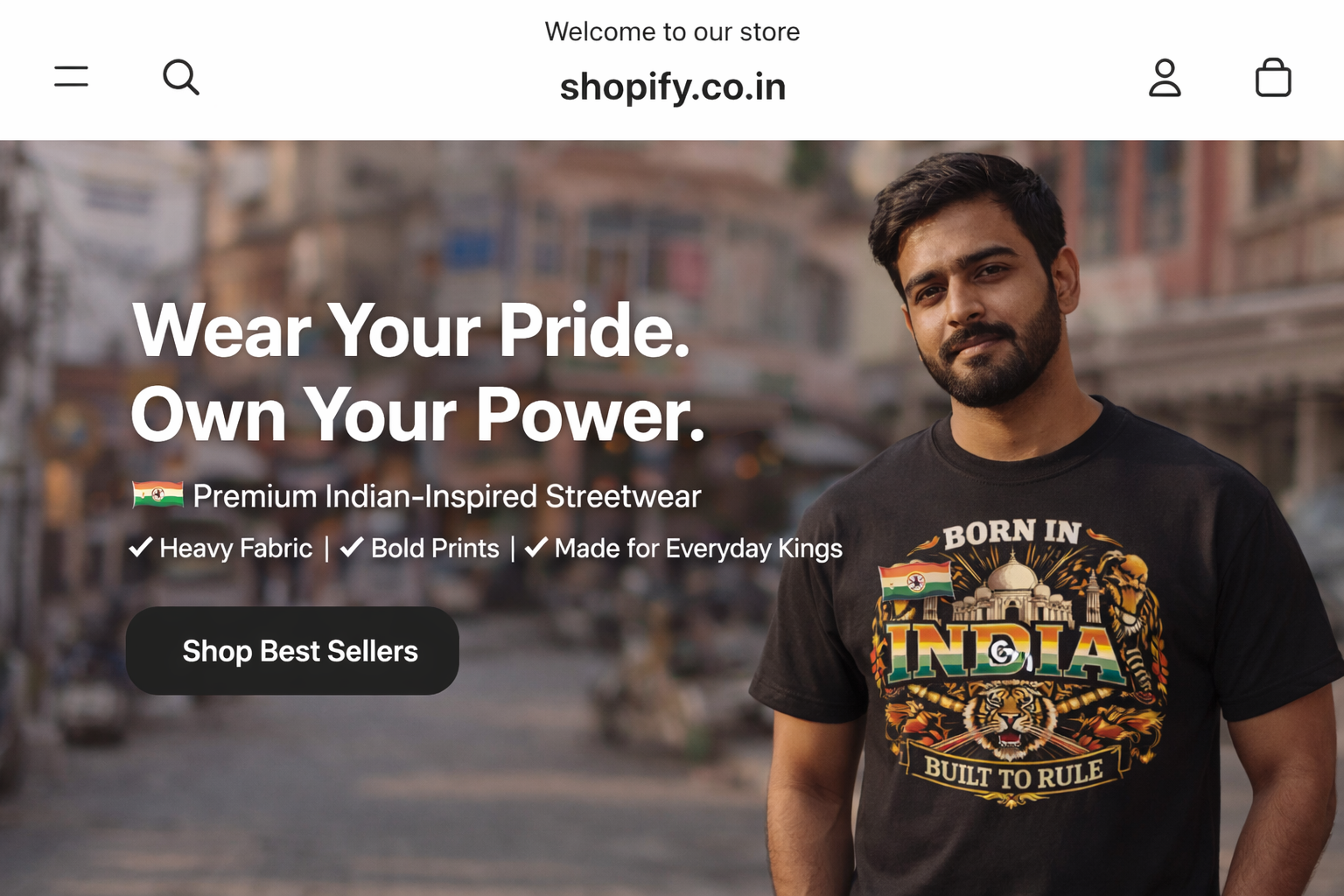This screenshot has width=1344, height=896.
Task: View the shopping bag cart icon
Action: [x=1273, y=77]
